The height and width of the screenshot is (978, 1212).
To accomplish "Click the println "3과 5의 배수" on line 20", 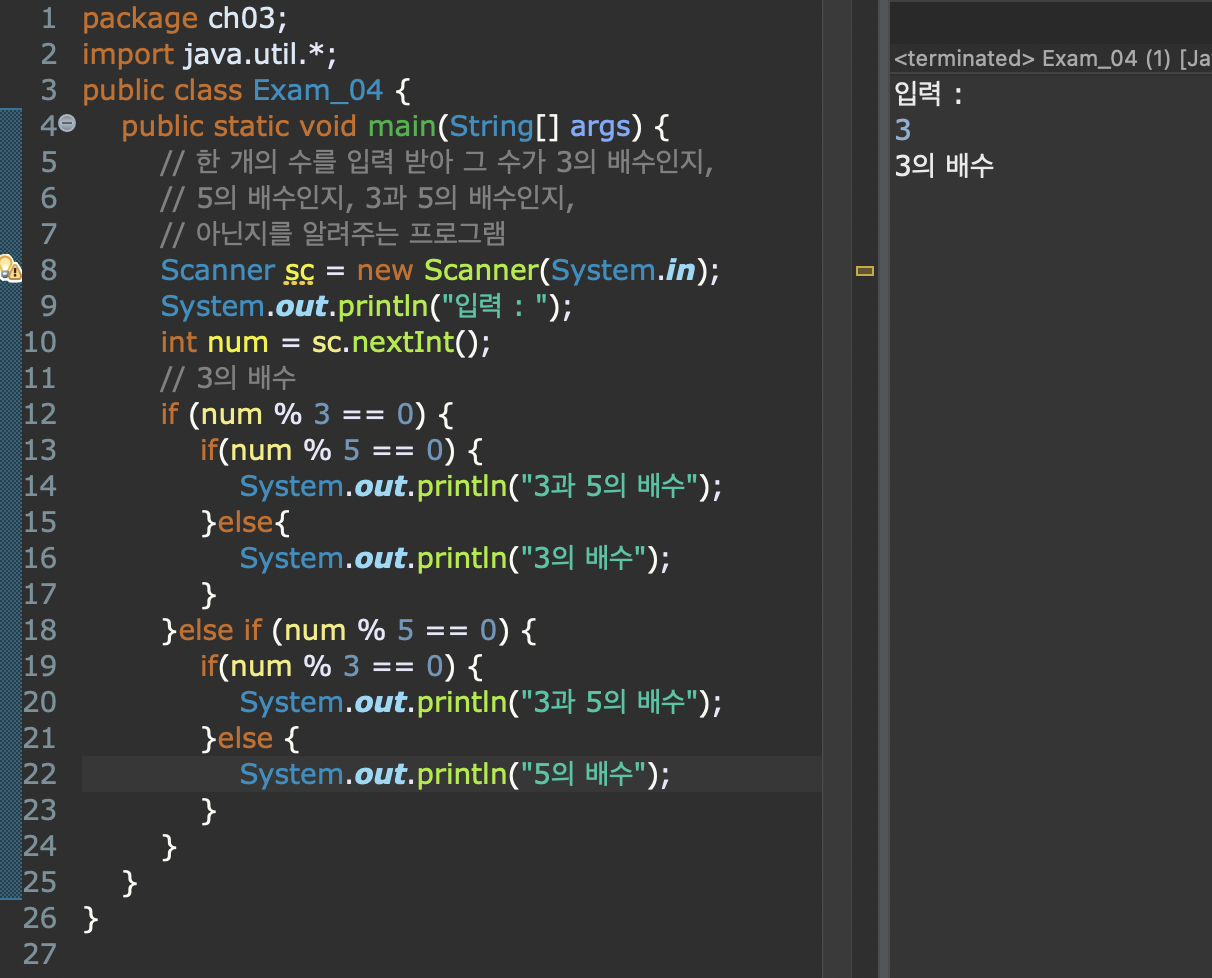I will coord(481,703).
